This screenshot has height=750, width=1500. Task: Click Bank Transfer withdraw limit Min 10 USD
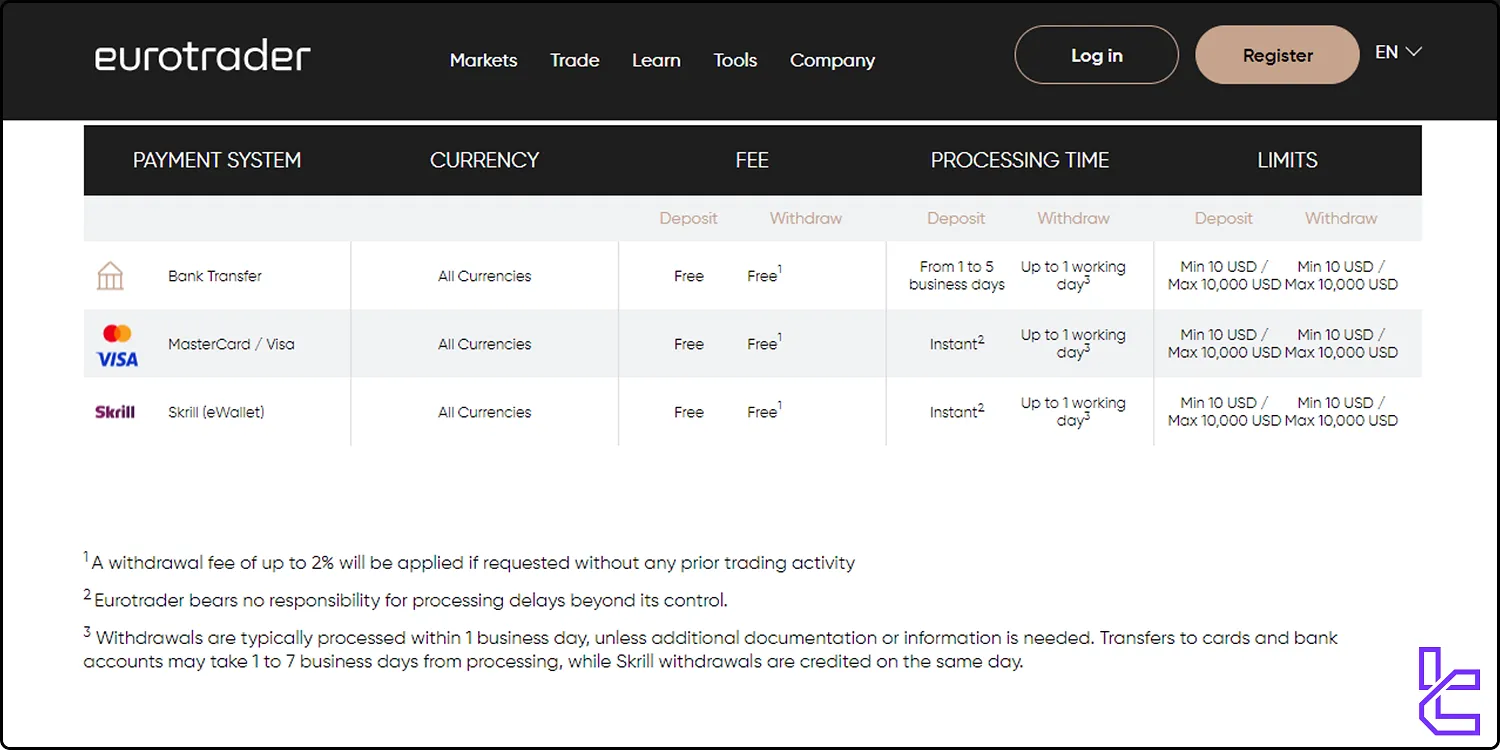click(x=1341, y=276)
